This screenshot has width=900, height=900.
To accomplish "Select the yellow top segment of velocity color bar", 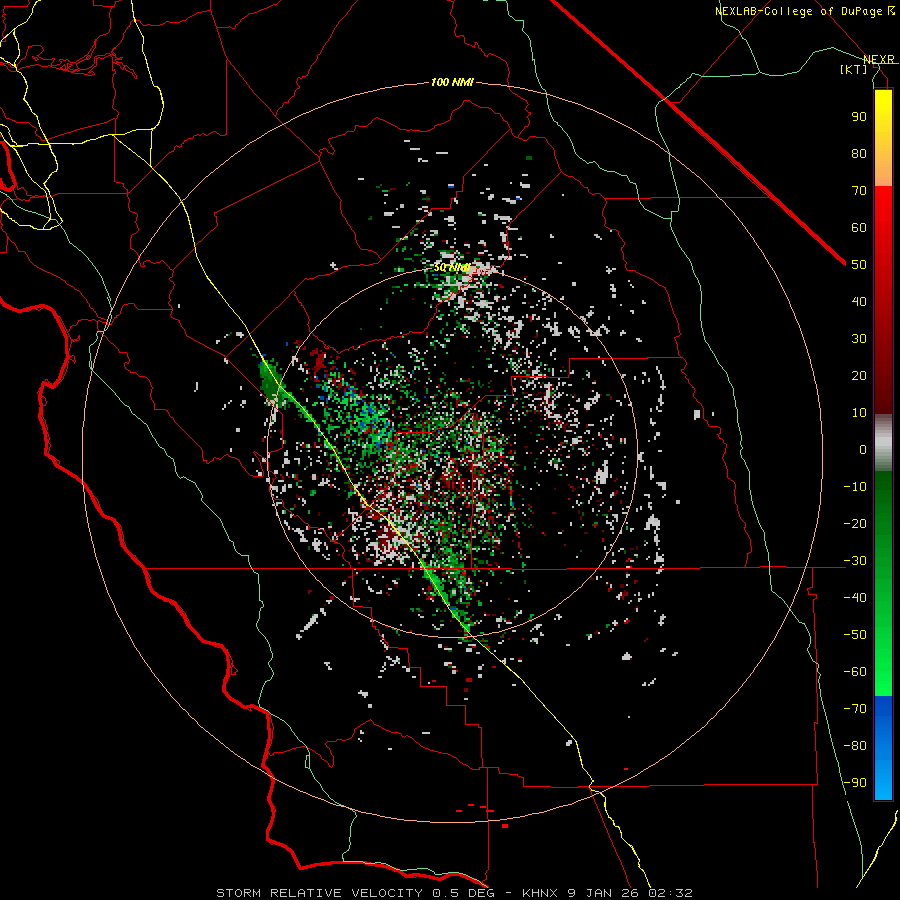I will [883, 115].
